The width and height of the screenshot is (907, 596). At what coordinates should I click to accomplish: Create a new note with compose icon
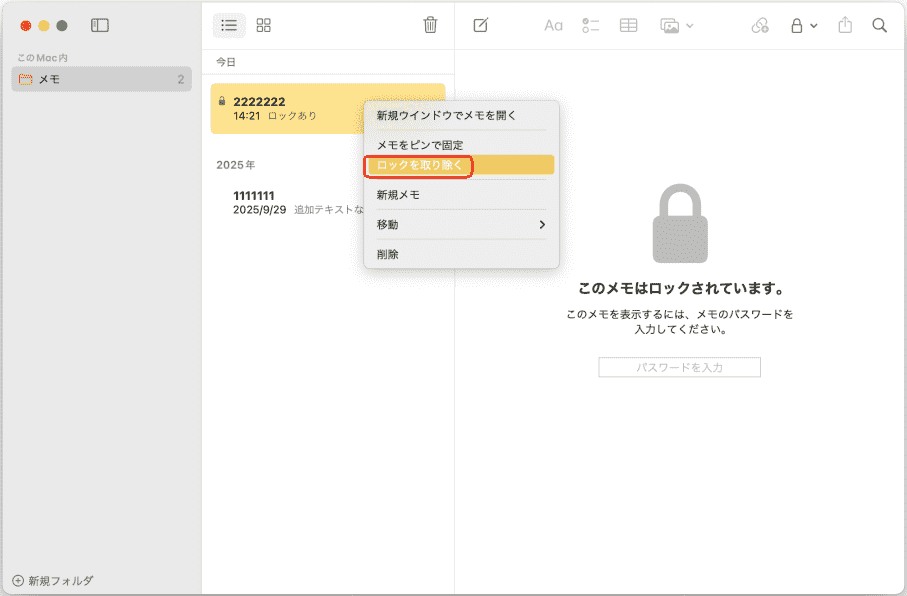(481, 25)
